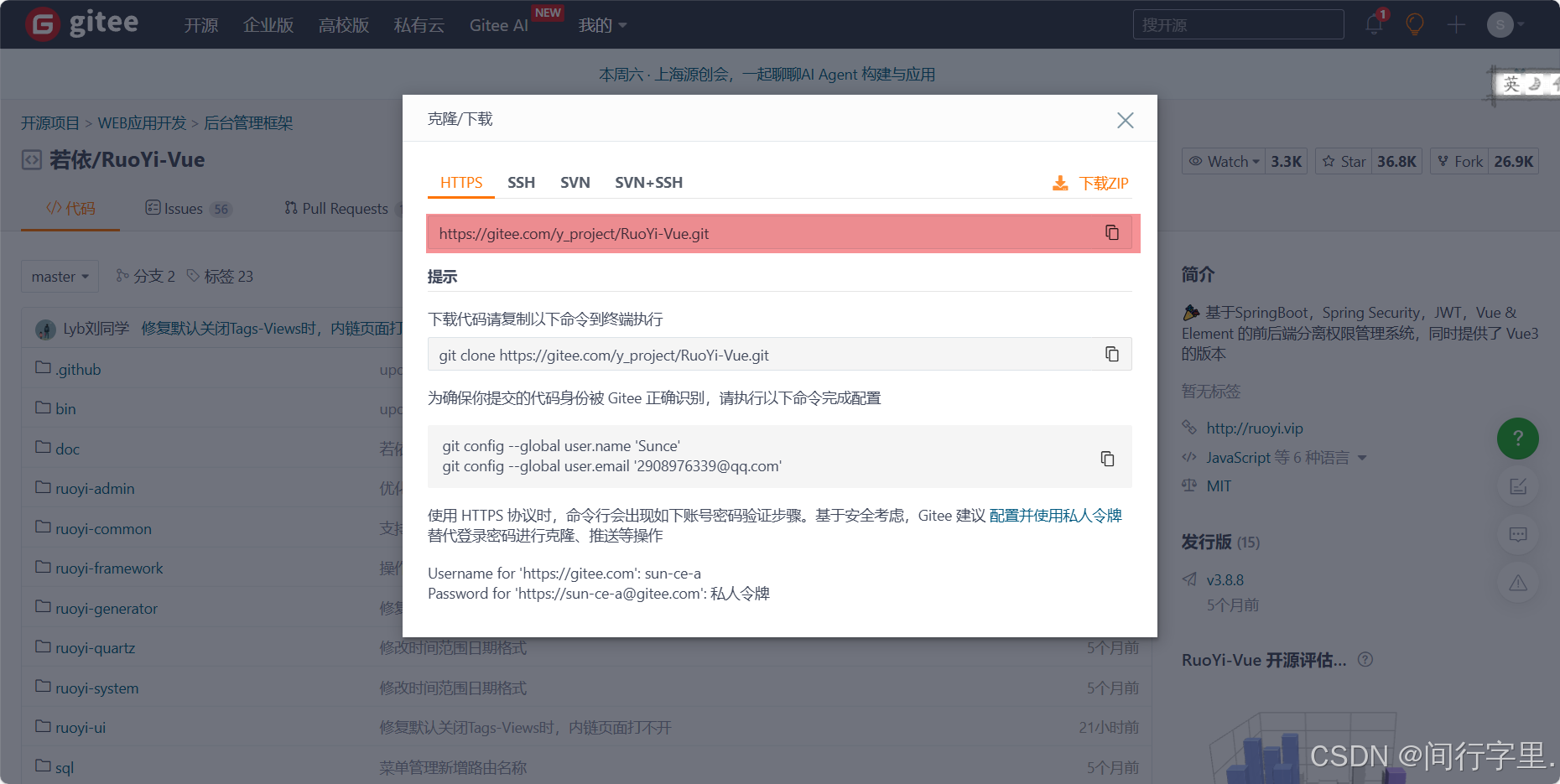The width and height of the screenshot is (1560, 784).
Task: Open the MIT license link
Action: (1219, 485)
